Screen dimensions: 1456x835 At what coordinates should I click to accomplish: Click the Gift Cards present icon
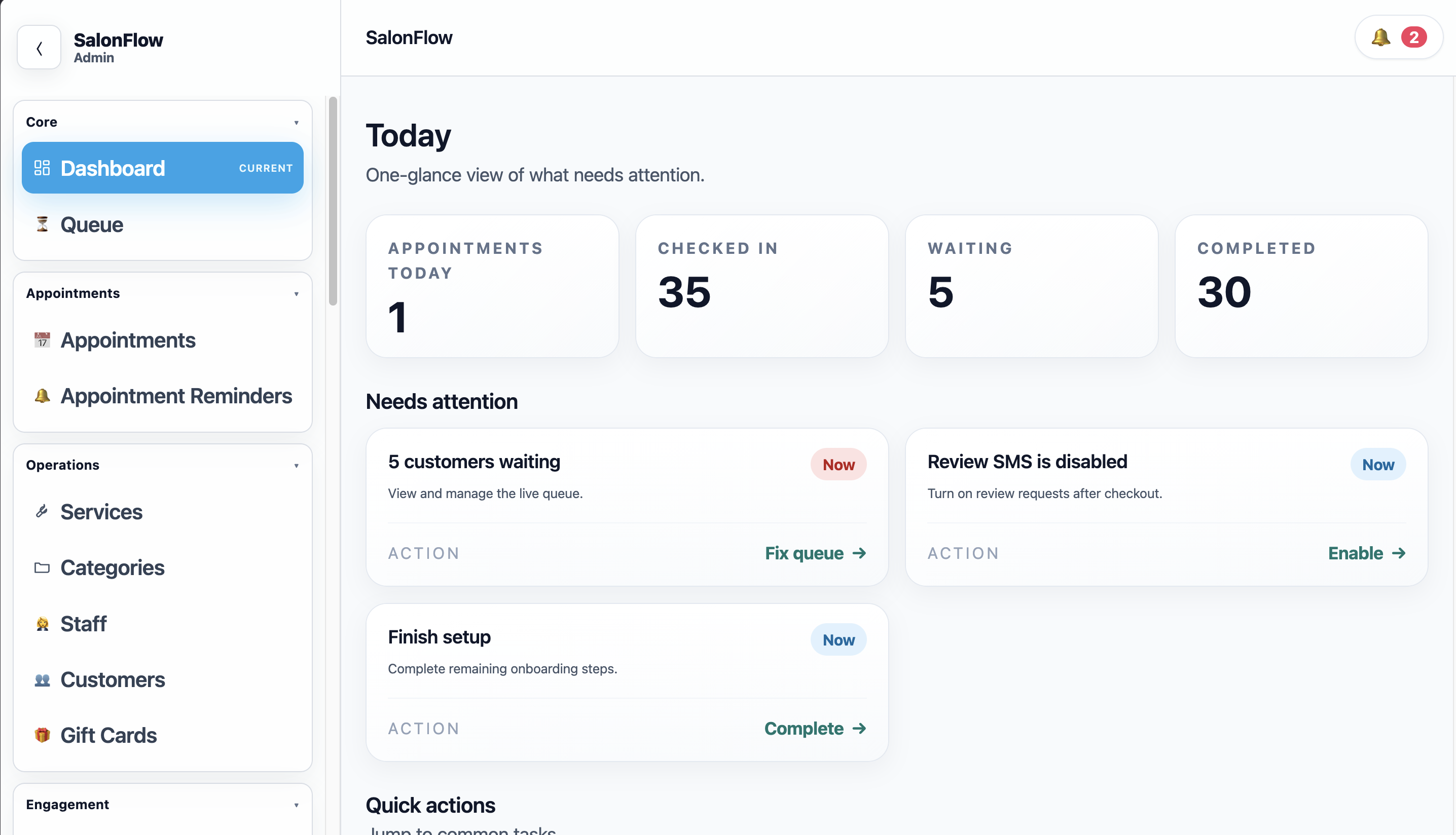point(42,735)
